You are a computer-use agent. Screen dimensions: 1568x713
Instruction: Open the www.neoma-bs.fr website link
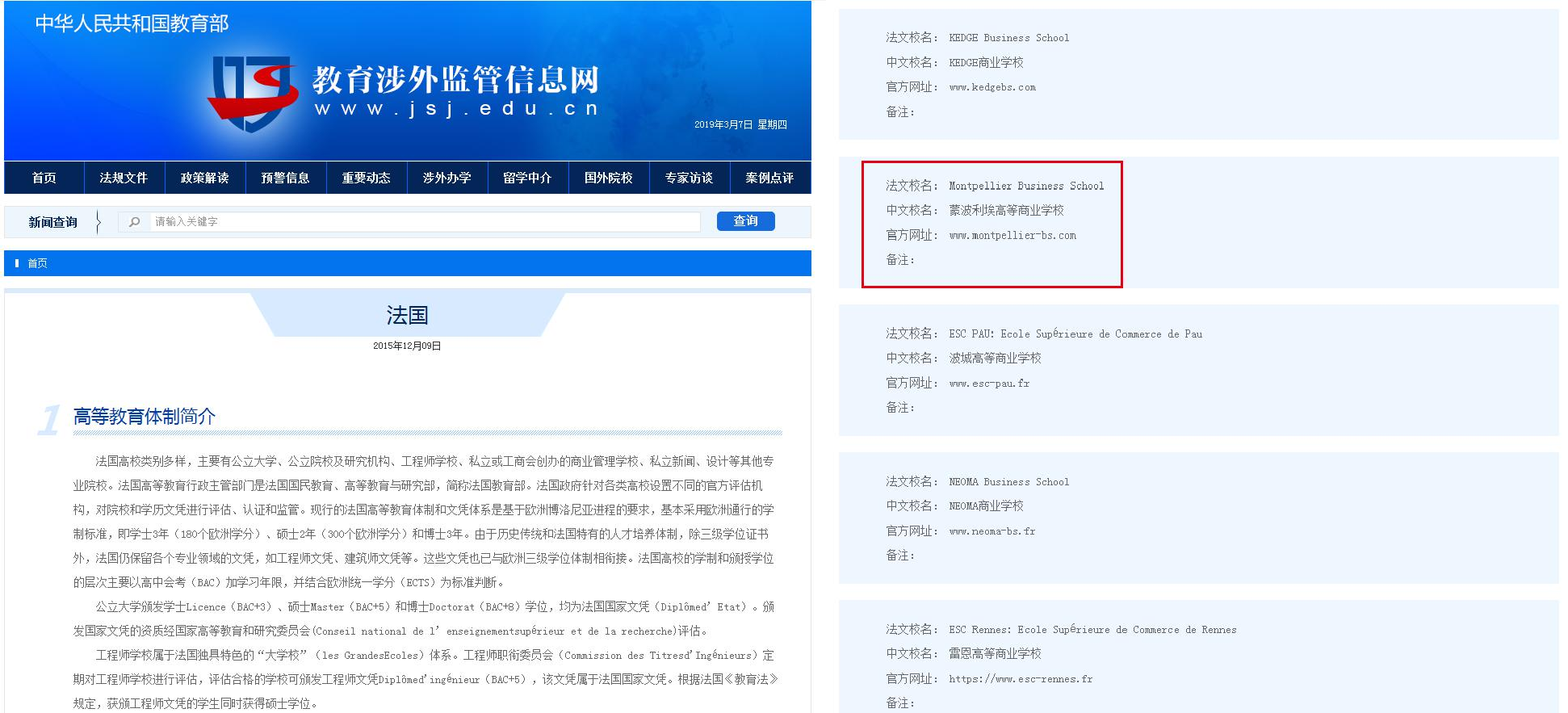click(x=992, y=531)
